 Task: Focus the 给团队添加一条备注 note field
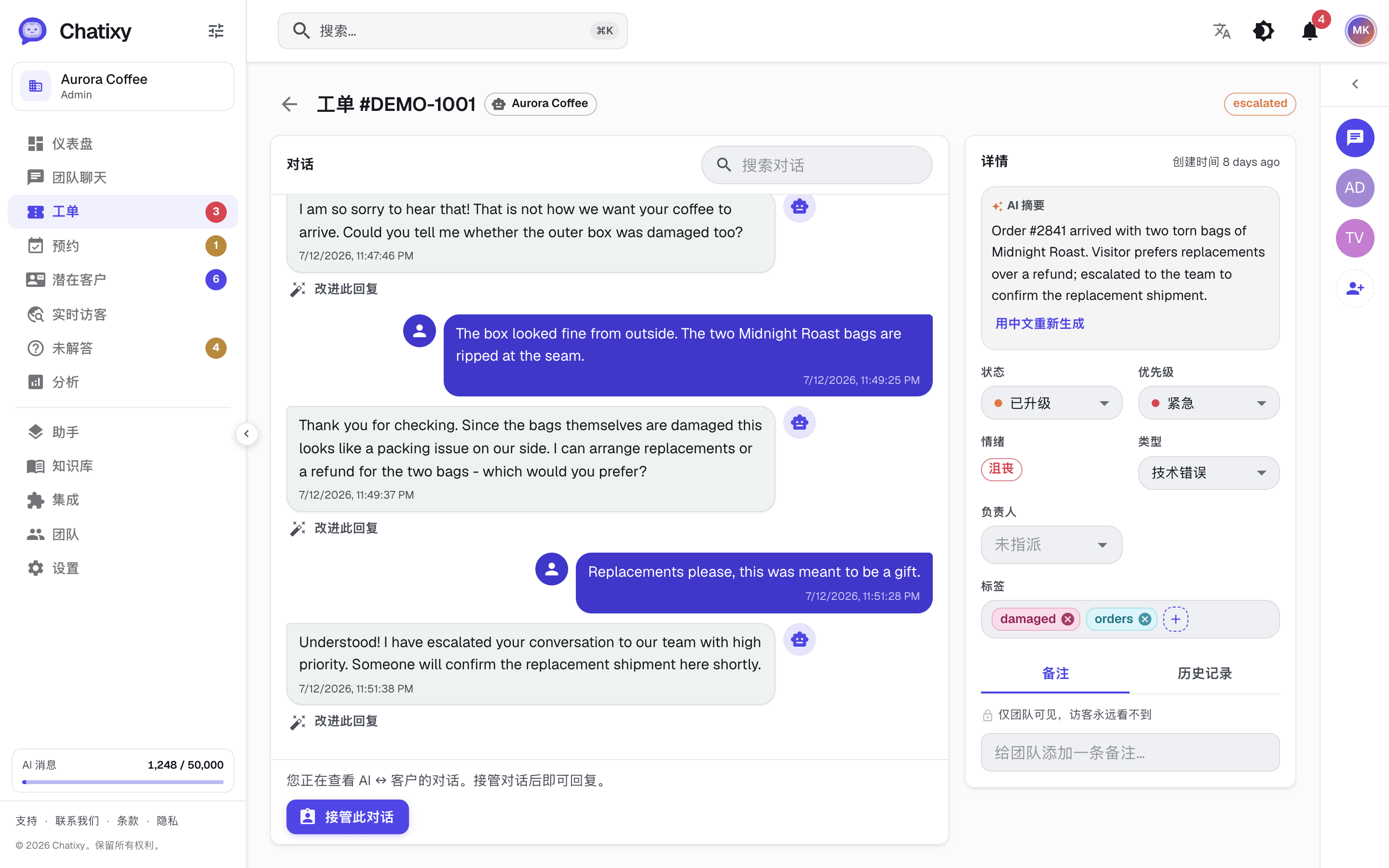pos(1130,752)
